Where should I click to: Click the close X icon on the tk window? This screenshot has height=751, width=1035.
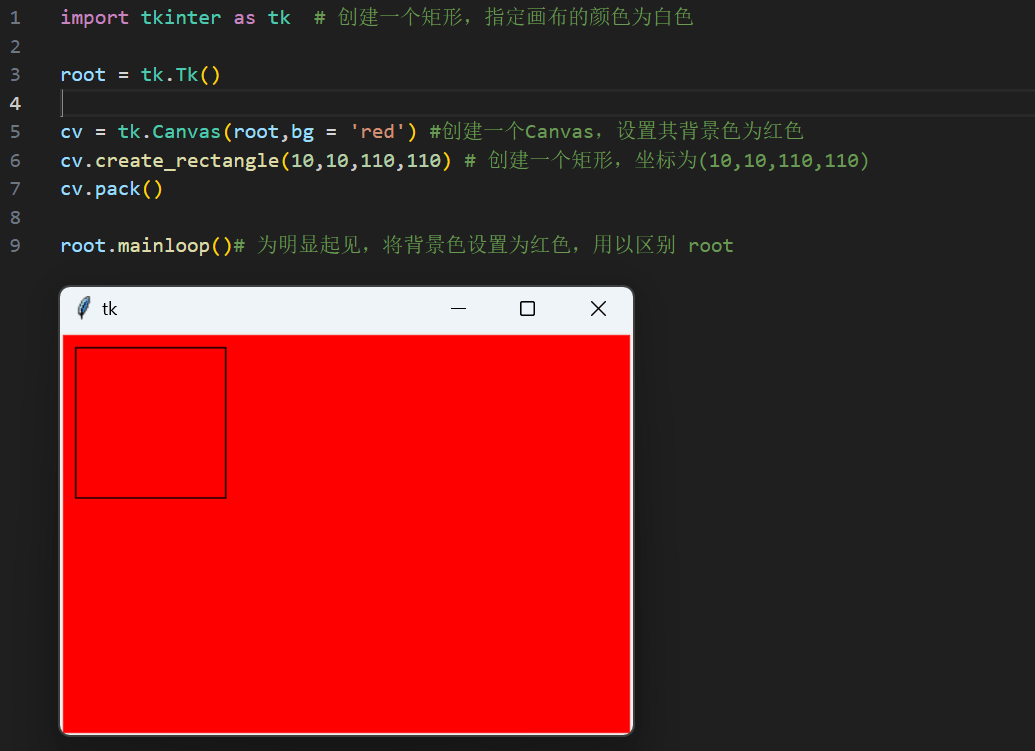[x=598, y=309]
